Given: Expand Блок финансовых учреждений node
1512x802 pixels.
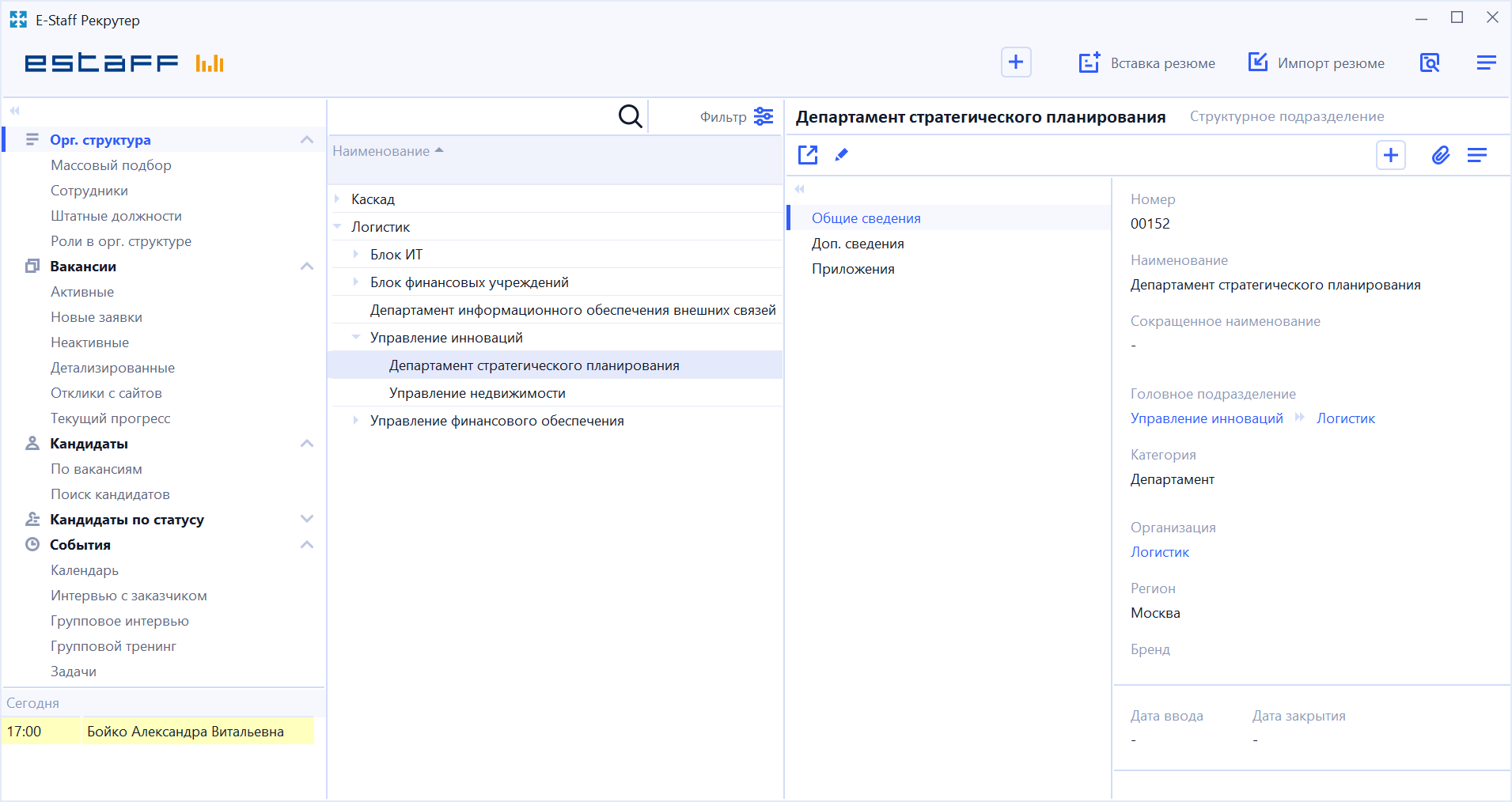Looking at the screenshot, I should pyautogui.click(x=356, y=282).
